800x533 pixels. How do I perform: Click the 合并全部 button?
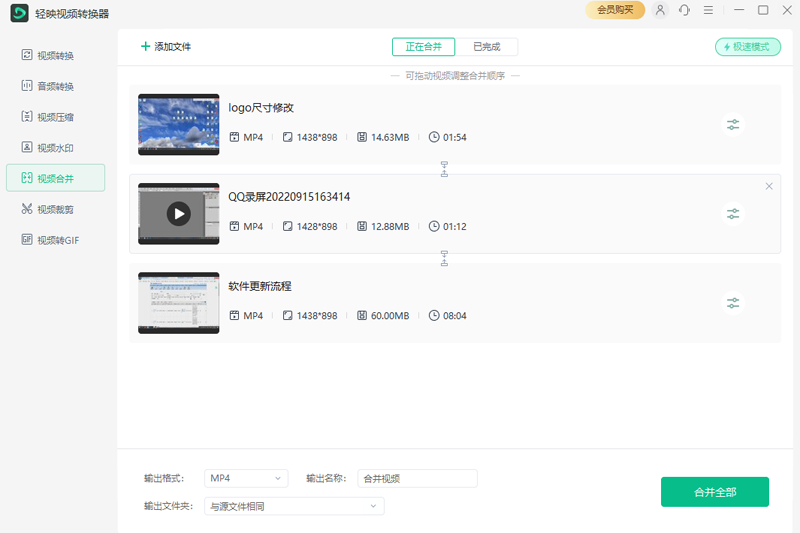714,492
